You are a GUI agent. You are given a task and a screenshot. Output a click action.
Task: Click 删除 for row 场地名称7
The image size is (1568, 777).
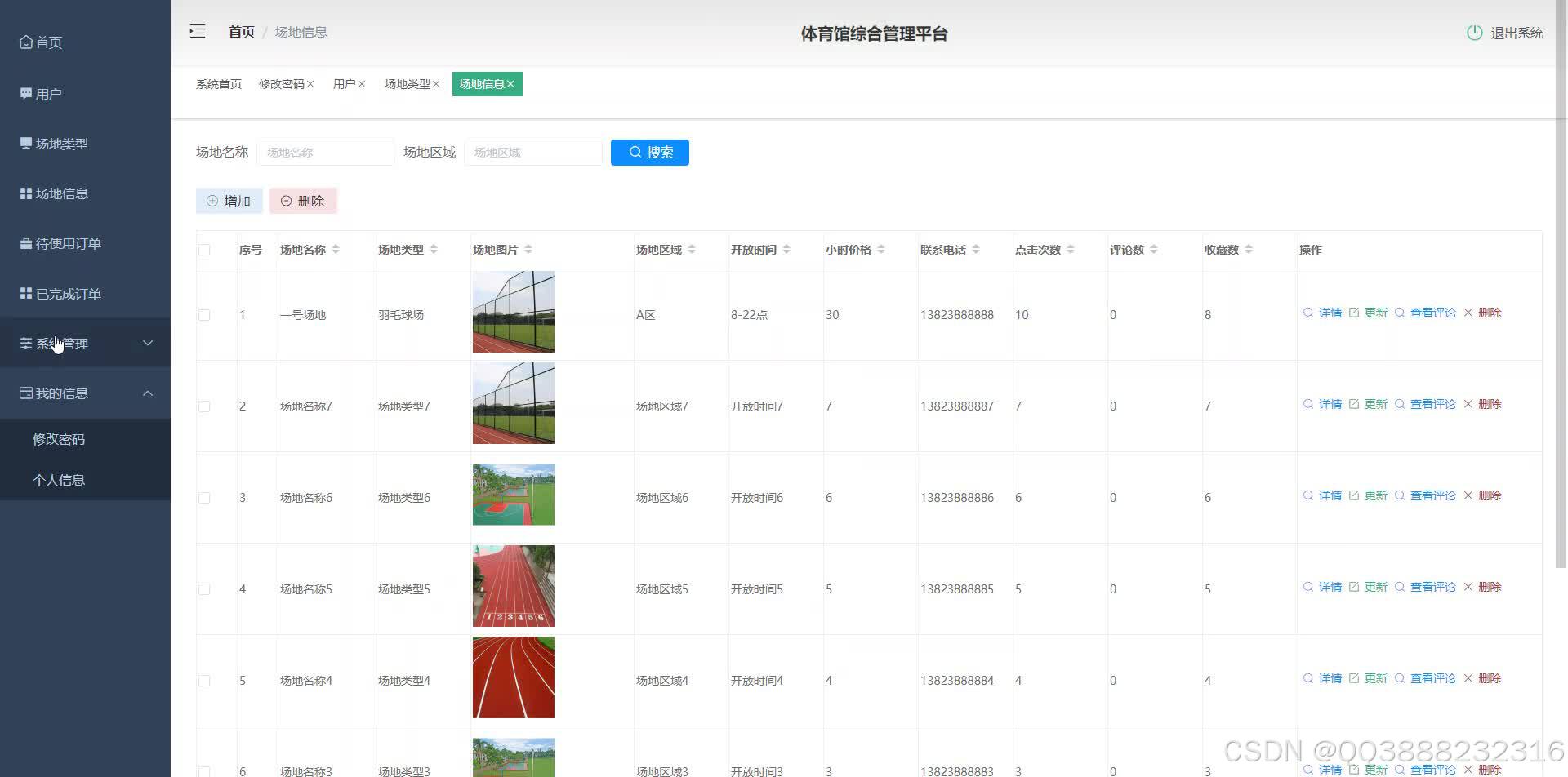pyautogui.click(x=1483, y=404)
